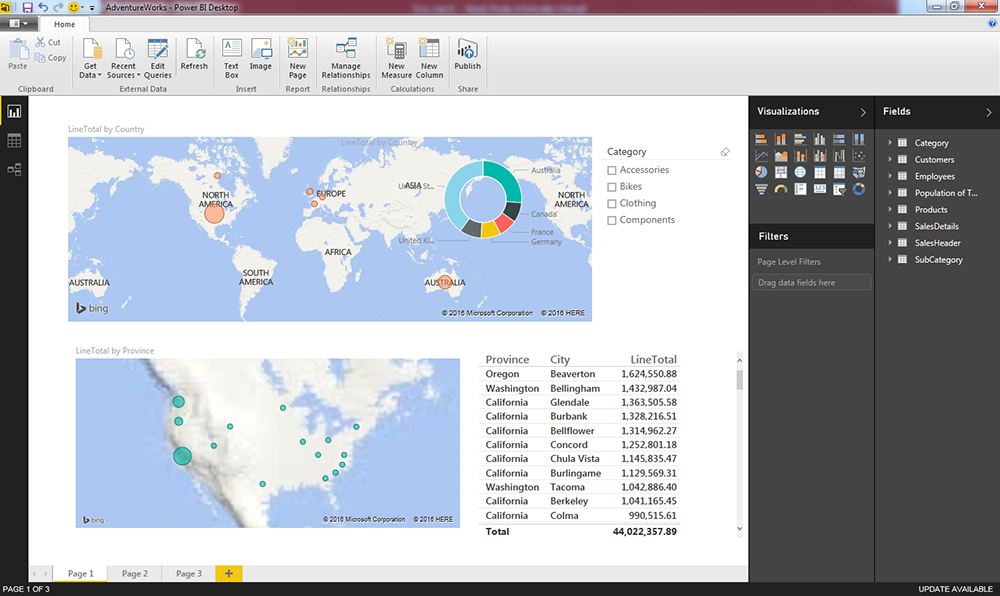The width and height of the screenshot is (1000, 596).
Task: Expand the Category table in Fields
Action: click(x=890, y=143)
